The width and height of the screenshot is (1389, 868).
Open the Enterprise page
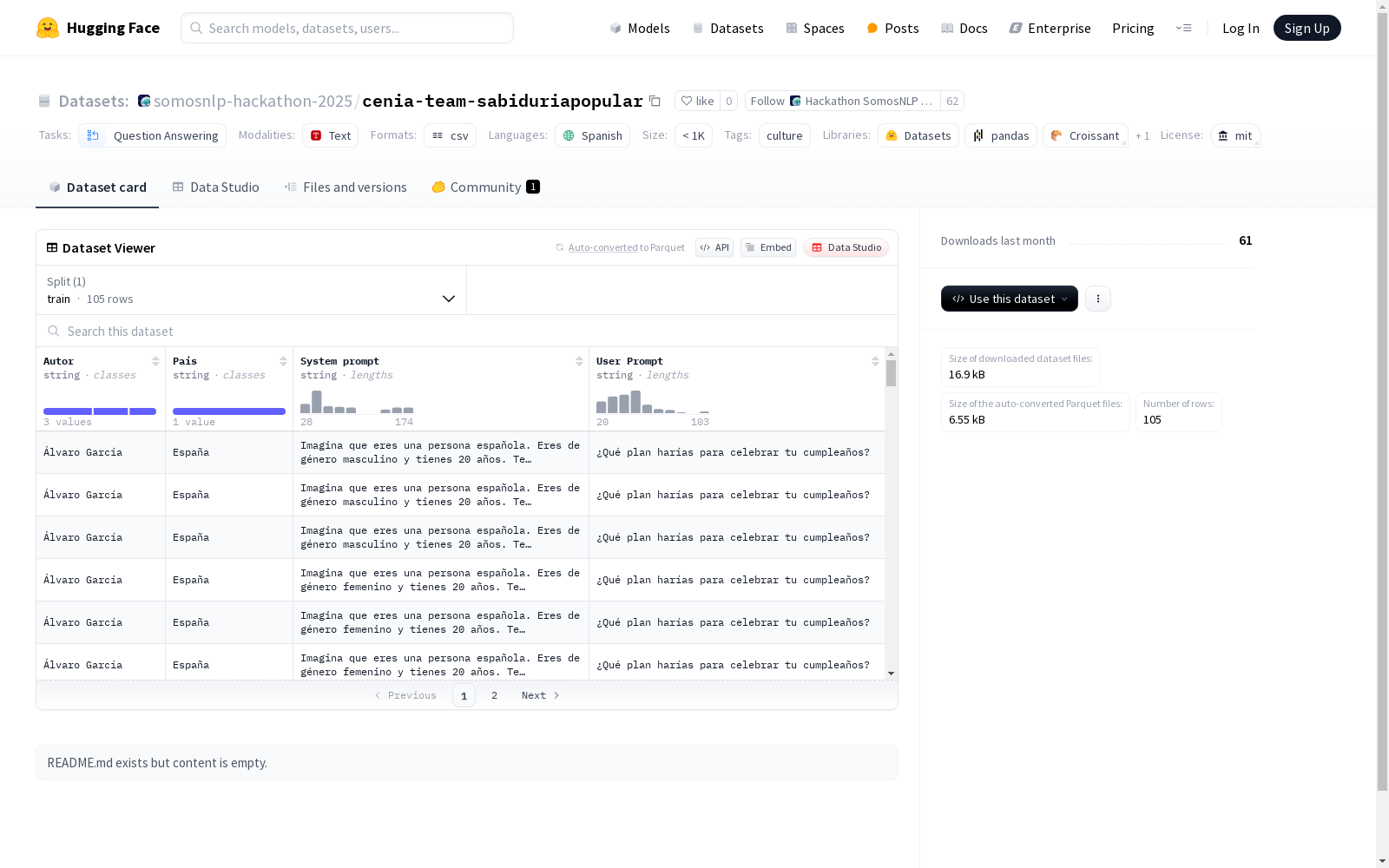click(x=1050, y=28)
